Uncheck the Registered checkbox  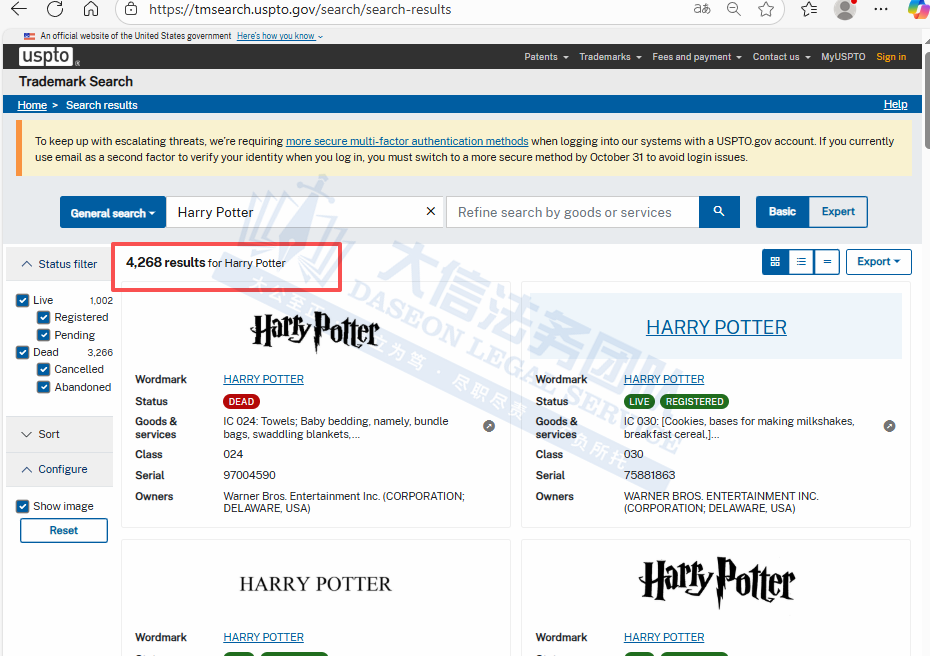tap(43, 317)
